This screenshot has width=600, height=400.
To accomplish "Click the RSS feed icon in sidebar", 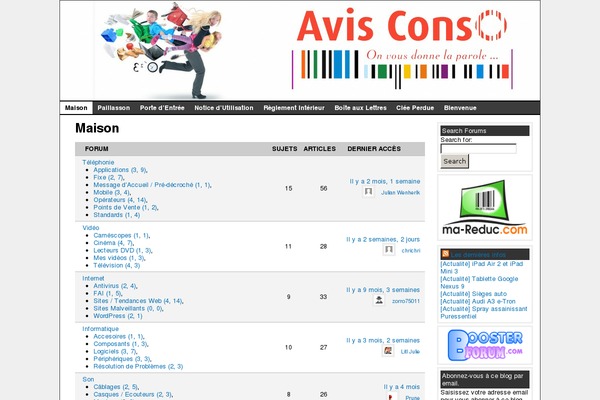I will (445, 254).
